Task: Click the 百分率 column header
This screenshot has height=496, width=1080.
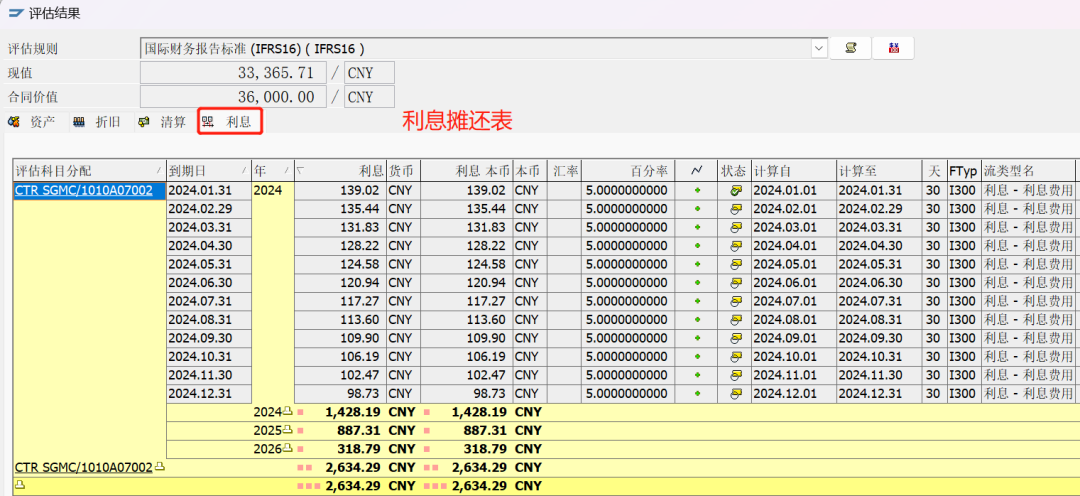Action: (x=629, y=171)
